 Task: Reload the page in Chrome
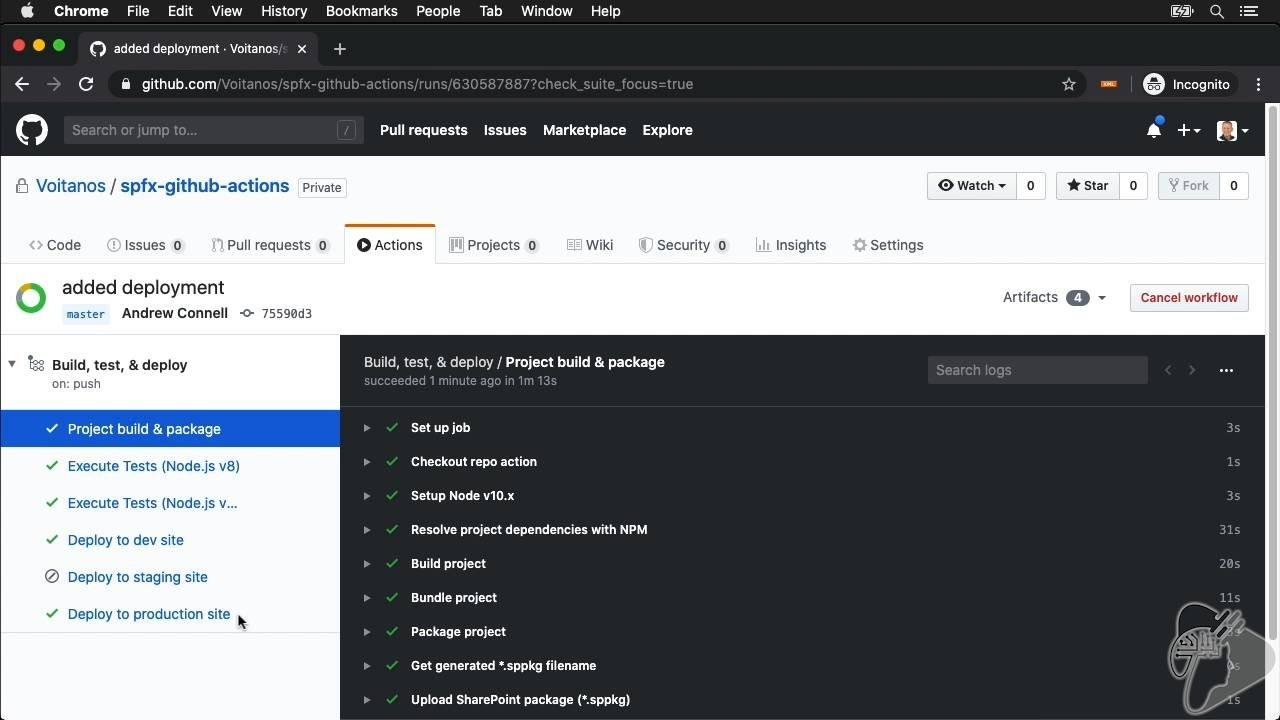(86, 84)
